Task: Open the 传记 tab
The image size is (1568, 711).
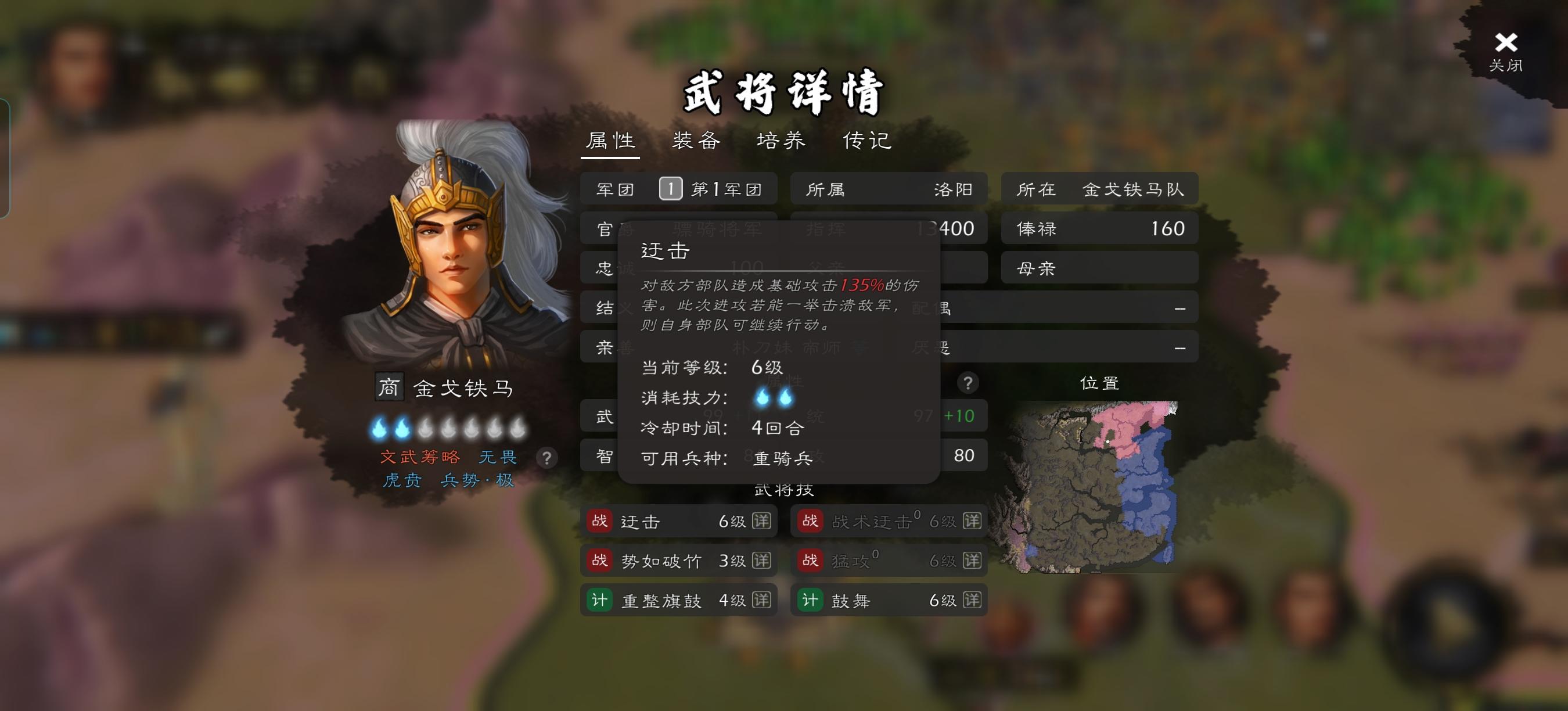Action: tap(868, 141)
